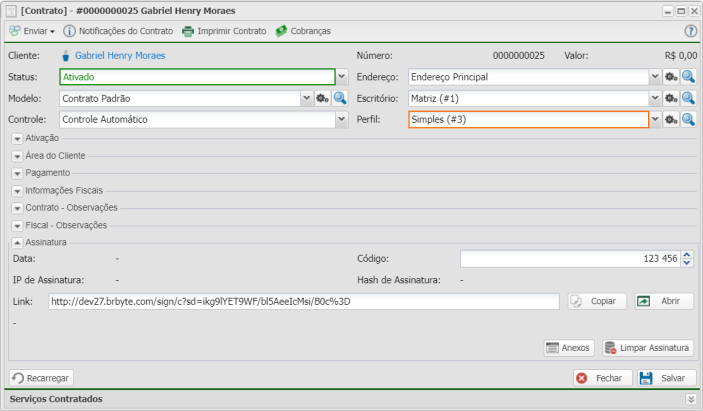Viewport: 703px width, 411px height.
Task: Open the Status dropdown arrow
Action: click(x=342, y=76)
